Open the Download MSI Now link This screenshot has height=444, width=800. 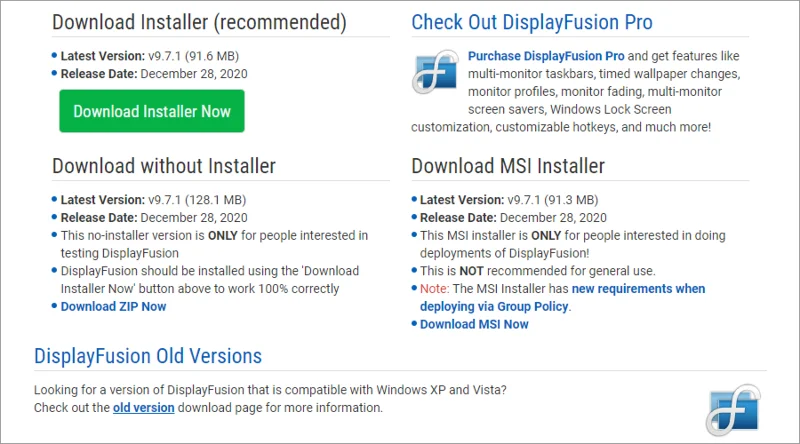[474, 324]
